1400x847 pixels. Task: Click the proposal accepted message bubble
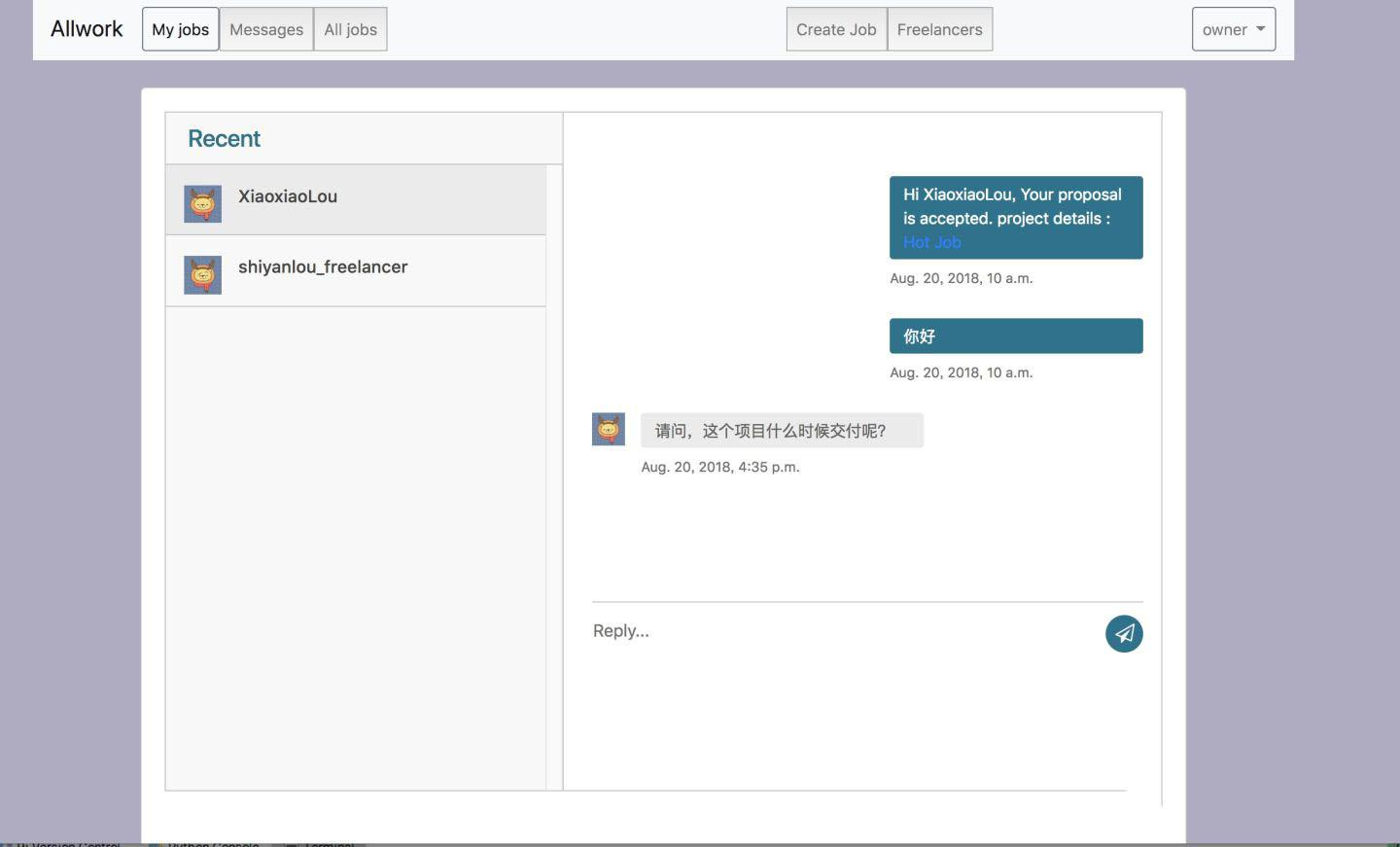1016,218
